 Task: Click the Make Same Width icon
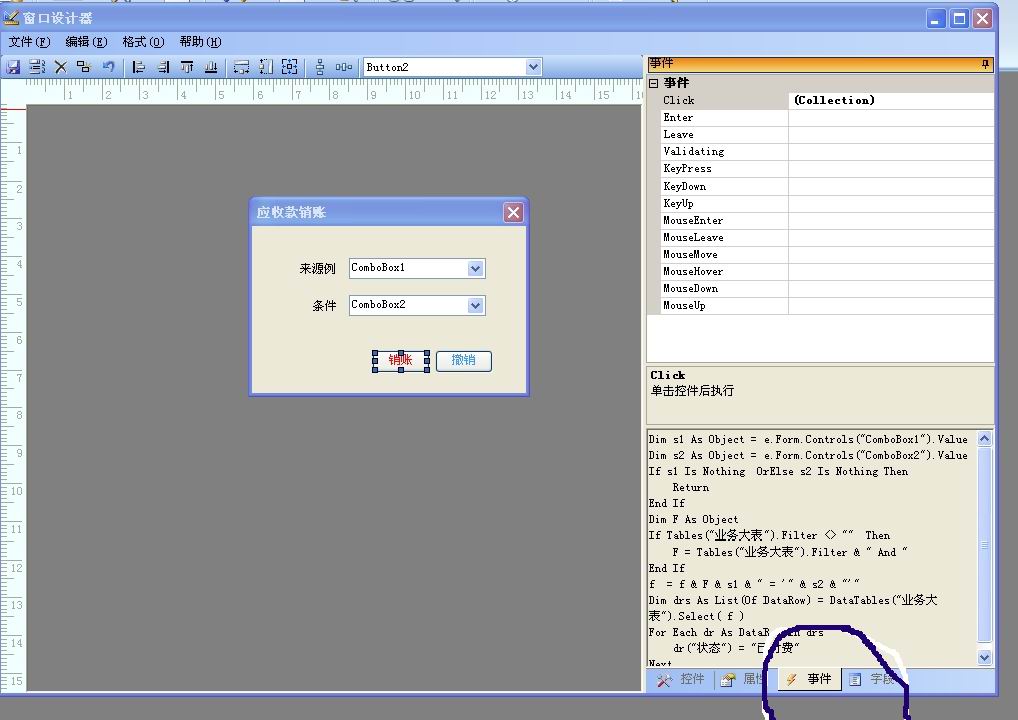pyautogui.click(x=241, y=67)
